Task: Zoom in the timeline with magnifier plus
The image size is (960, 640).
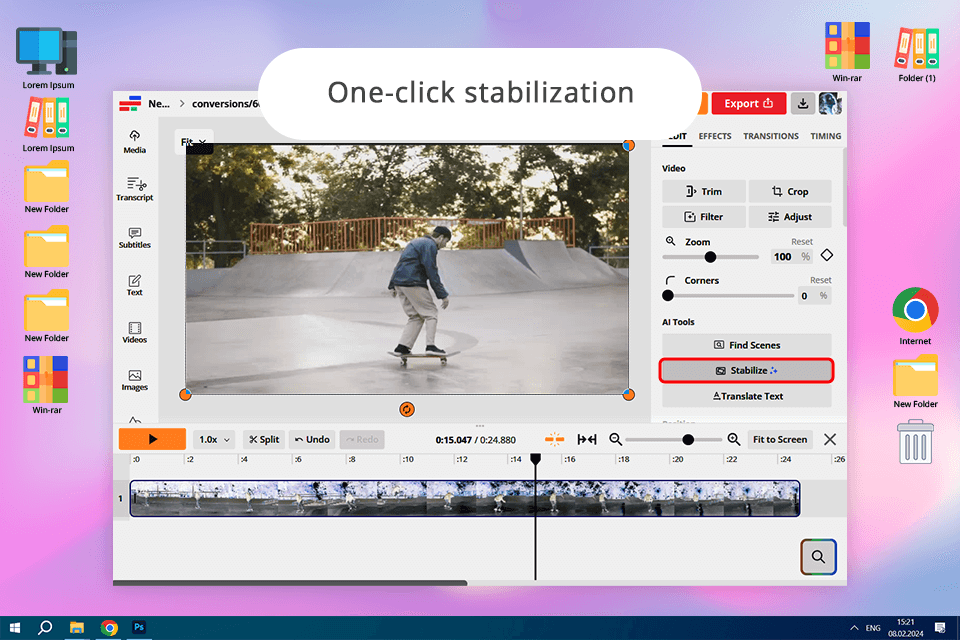Action: (x=733, y=439)
